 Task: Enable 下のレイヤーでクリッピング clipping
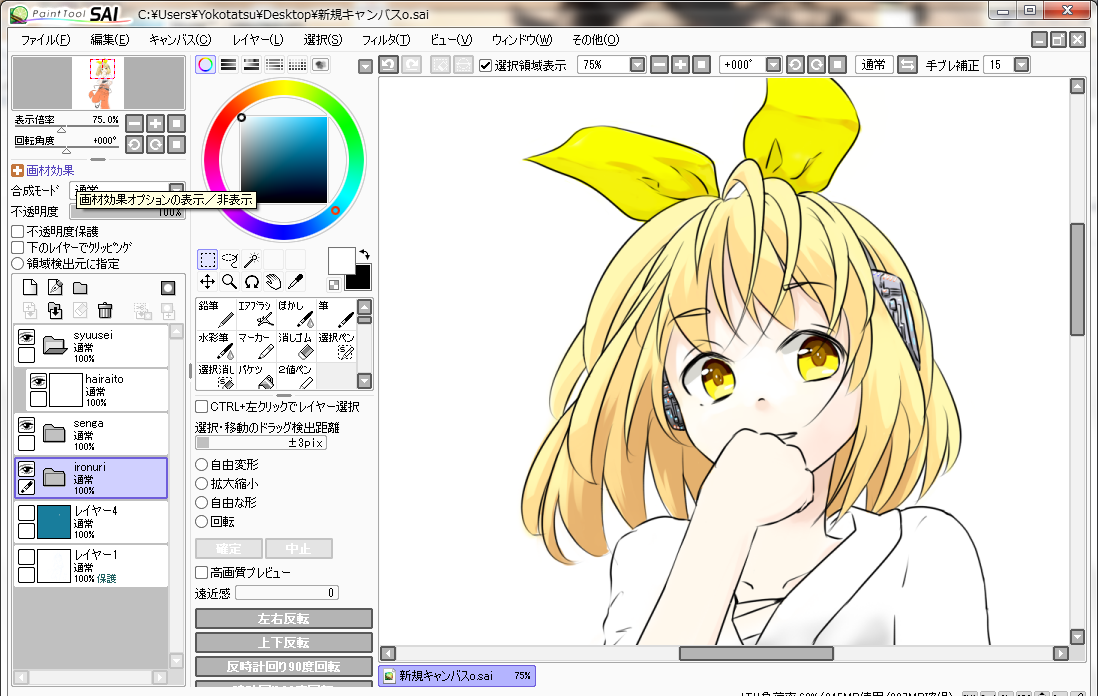pyautogui.click(x=18, y=247)
